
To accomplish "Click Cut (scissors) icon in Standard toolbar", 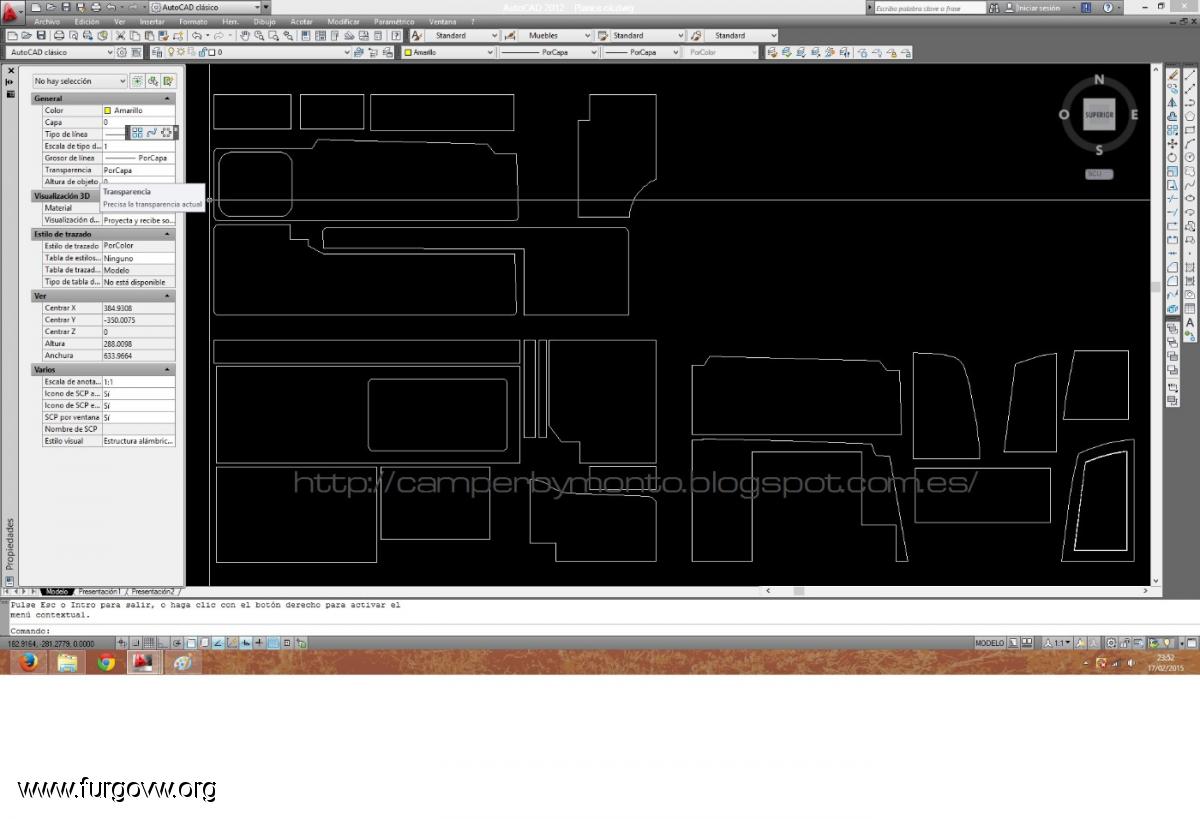I will [121, 35].
